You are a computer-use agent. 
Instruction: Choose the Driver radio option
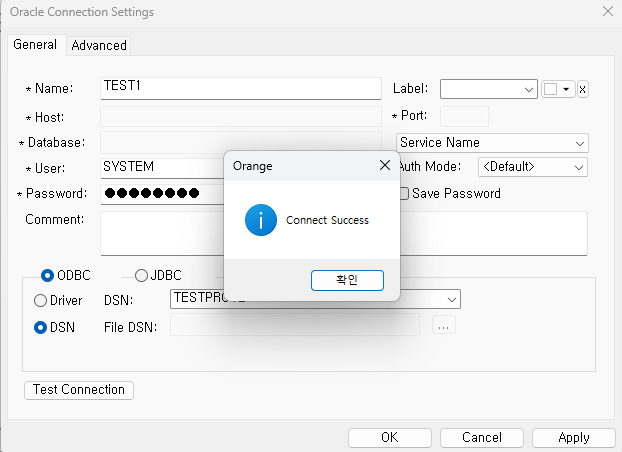[41, 300]
